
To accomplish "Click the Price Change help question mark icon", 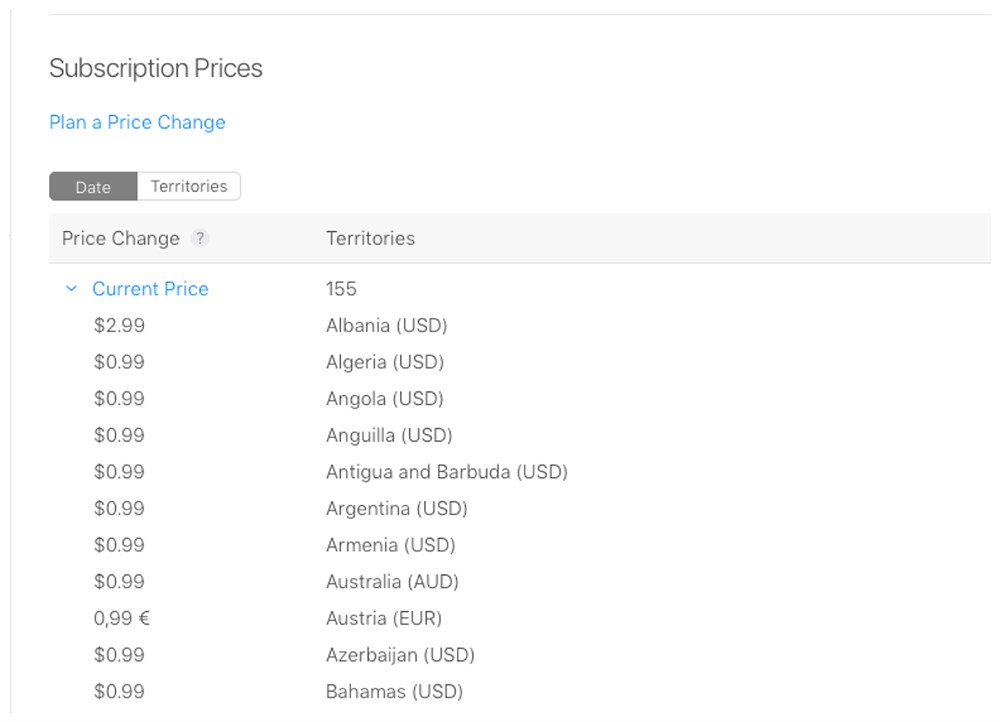I will pyautogui.click(x=200, y=239).
